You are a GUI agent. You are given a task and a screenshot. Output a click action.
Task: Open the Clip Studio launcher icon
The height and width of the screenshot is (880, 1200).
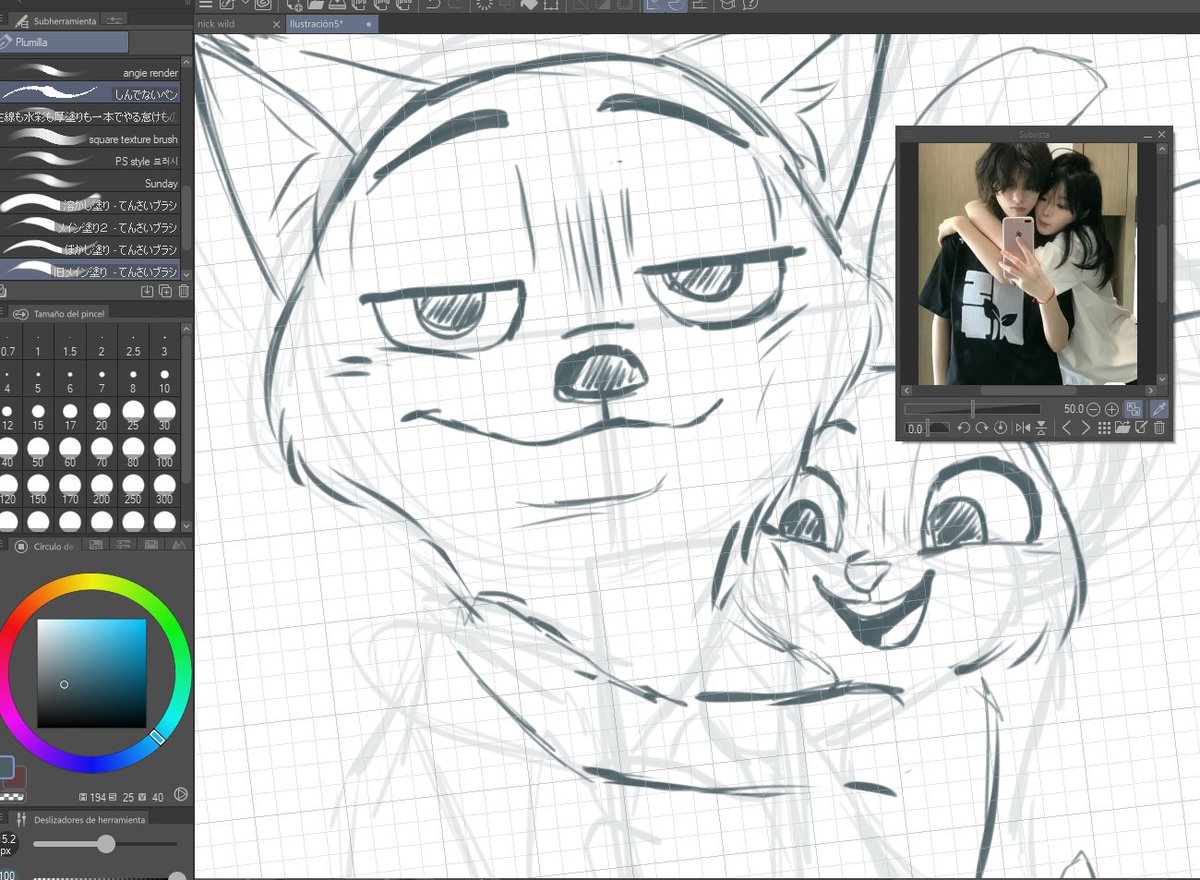pos(262,4)
